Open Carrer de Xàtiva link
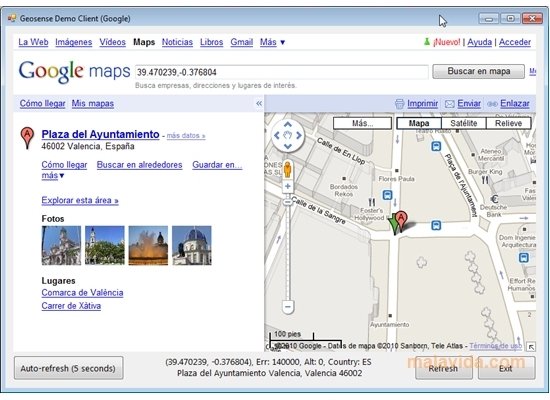This screenshot has width=550, height=400. point(71,306)
